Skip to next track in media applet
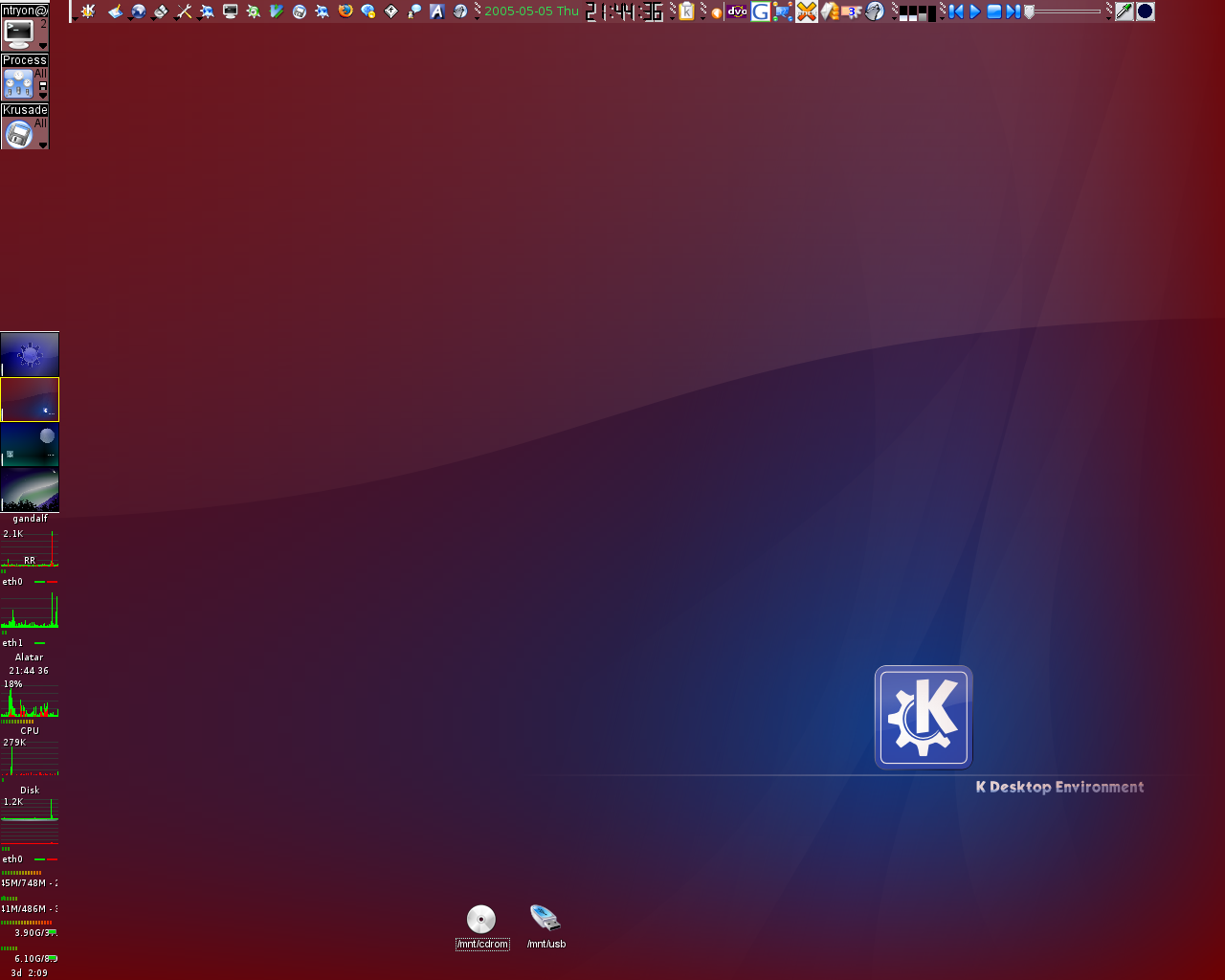This screenshot has height=980, width=1225. click(x=1012, y=11)
